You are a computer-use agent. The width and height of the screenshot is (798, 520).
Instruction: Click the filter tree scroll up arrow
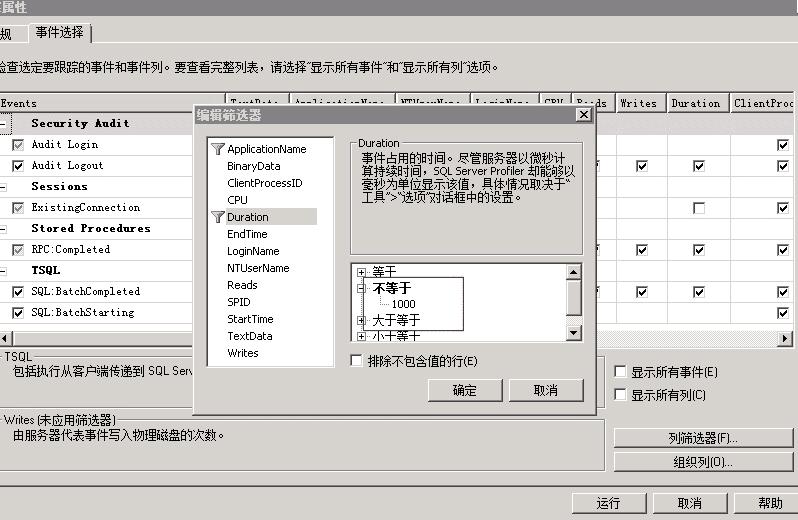pyautogui.click(x=574, y=272)
